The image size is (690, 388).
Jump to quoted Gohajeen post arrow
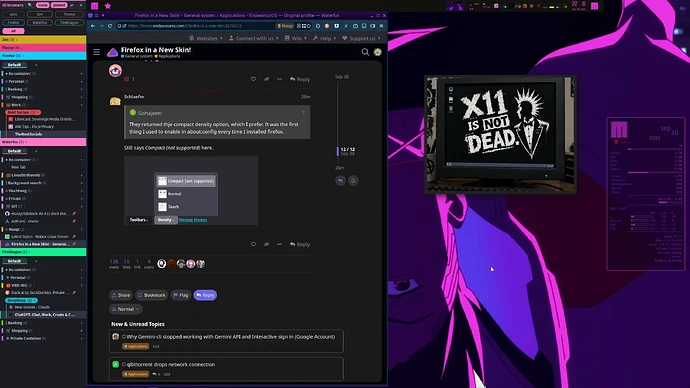(x=303, y=113)
